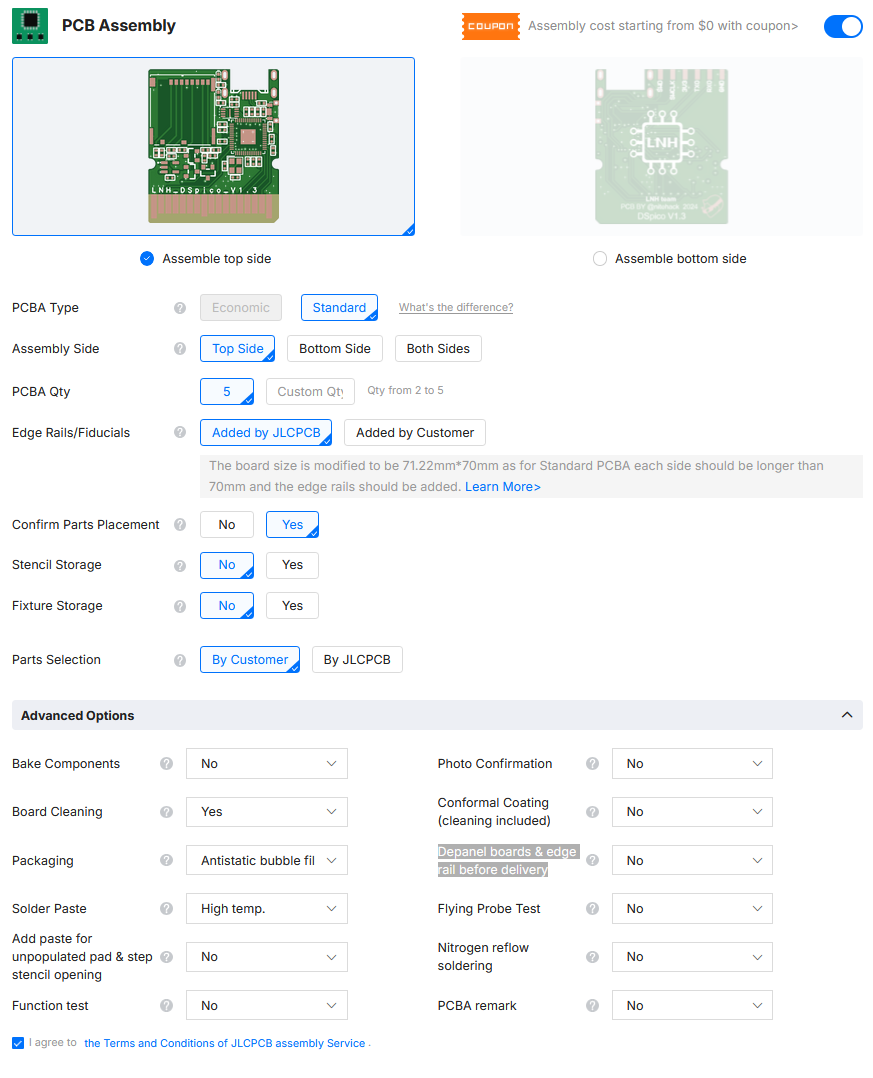Screen dimensions: 873x1078
Task: Toggle the PCB Assembly switch off
Action: [842, 26]
